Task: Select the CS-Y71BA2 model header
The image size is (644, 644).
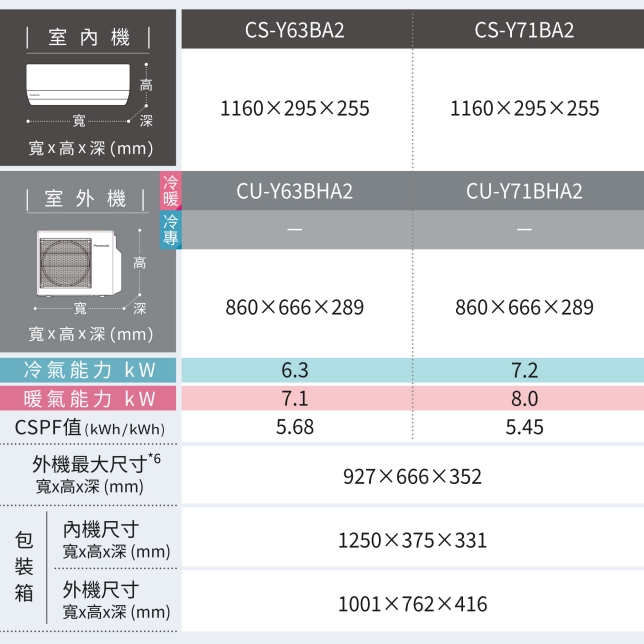Action: click(x=524, y=30)
